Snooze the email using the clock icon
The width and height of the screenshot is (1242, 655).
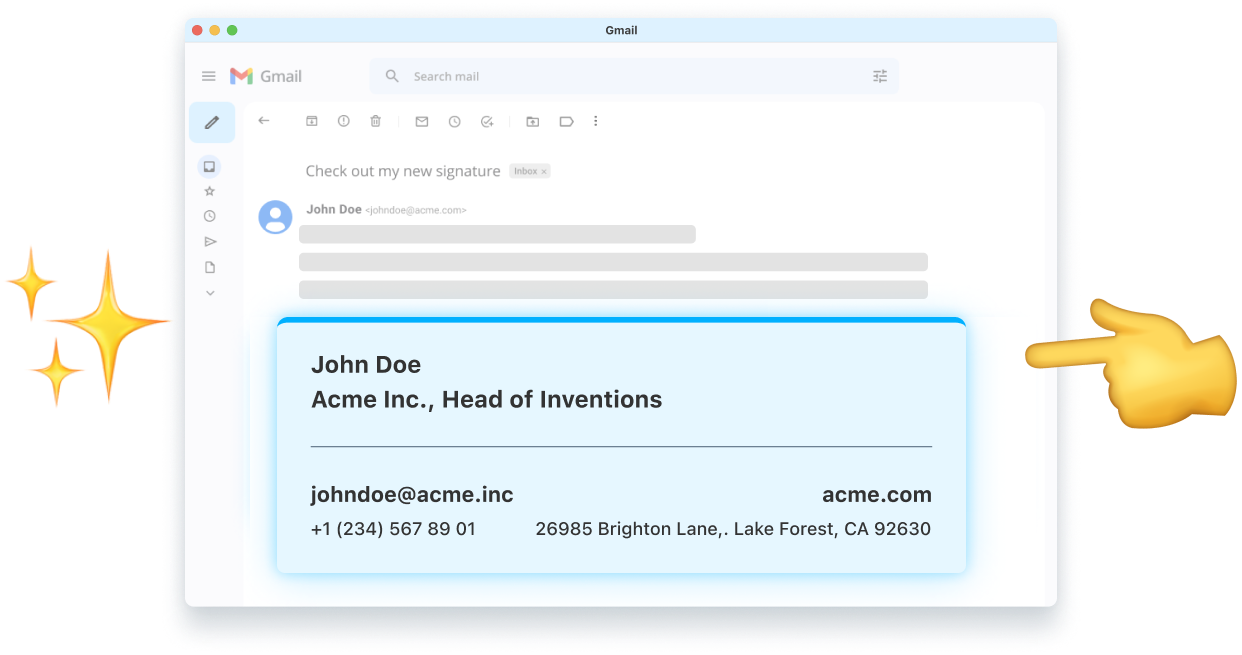click(454, 121)
